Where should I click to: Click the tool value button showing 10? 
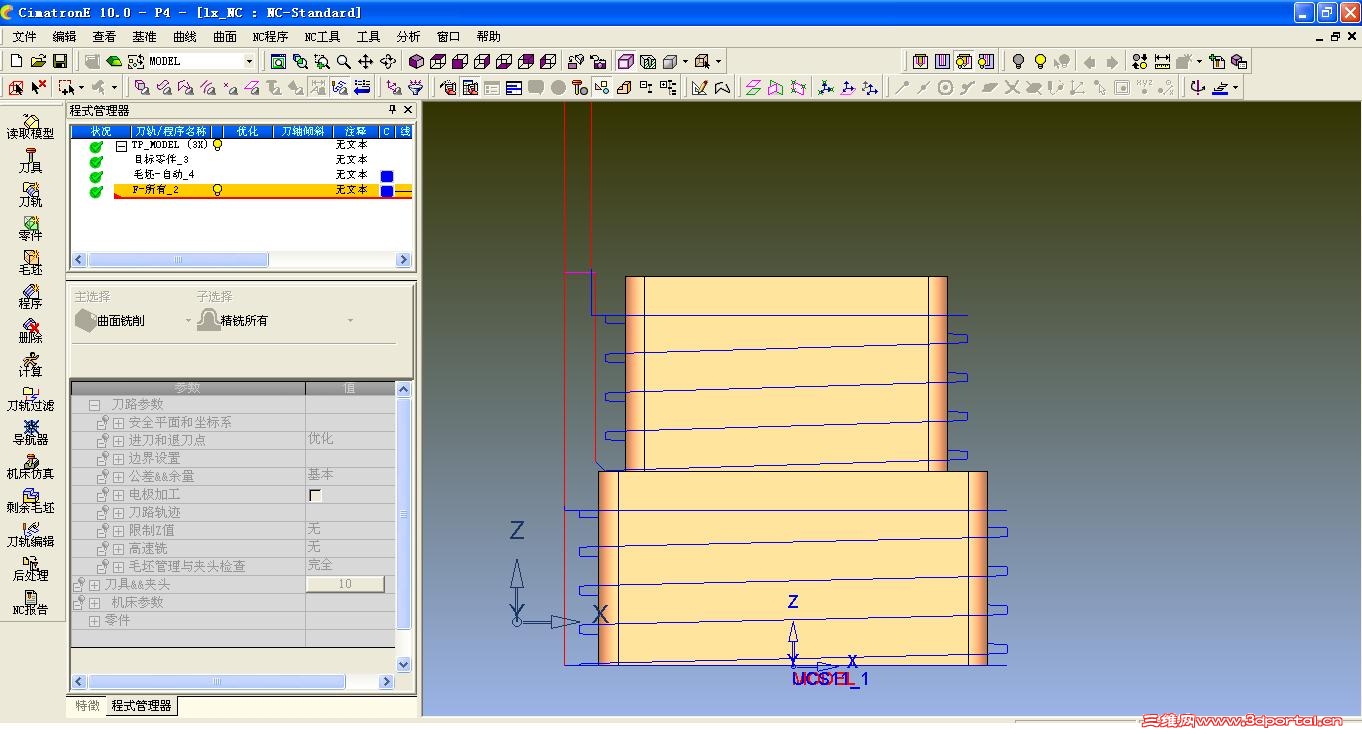(x=345, y=584)
